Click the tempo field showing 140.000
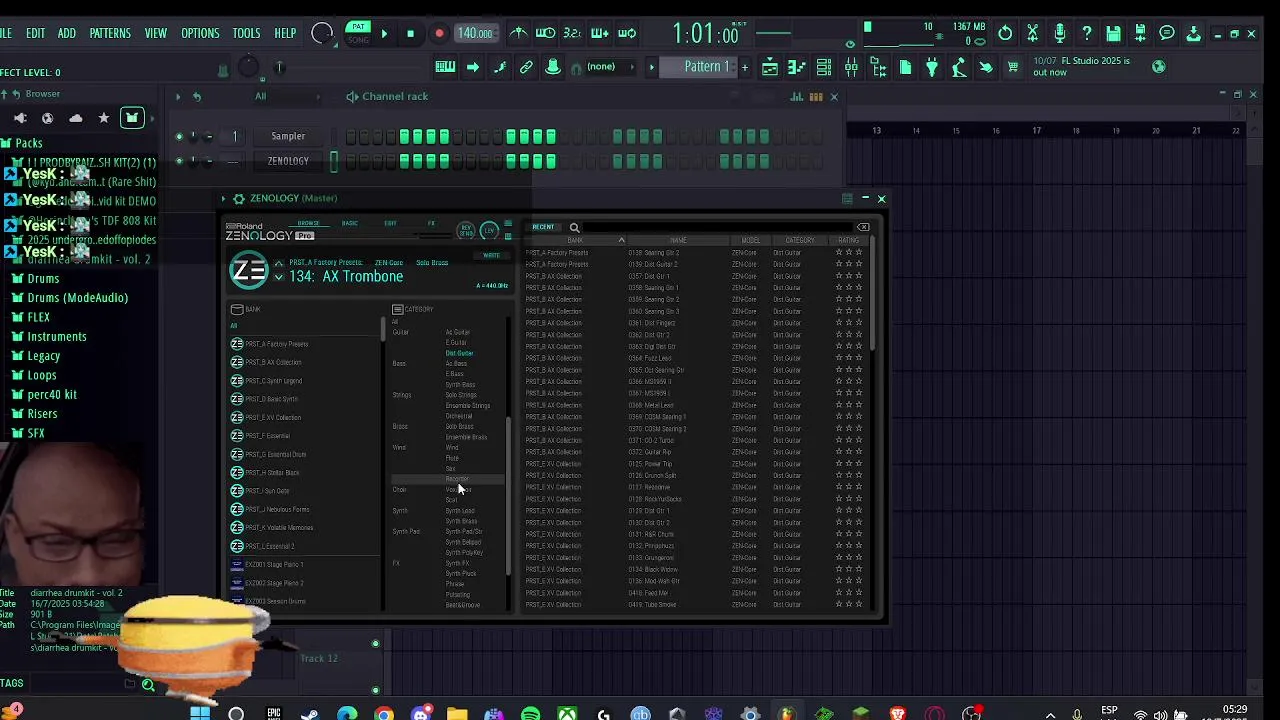The image size is (1280, 720). coord(475,33)
